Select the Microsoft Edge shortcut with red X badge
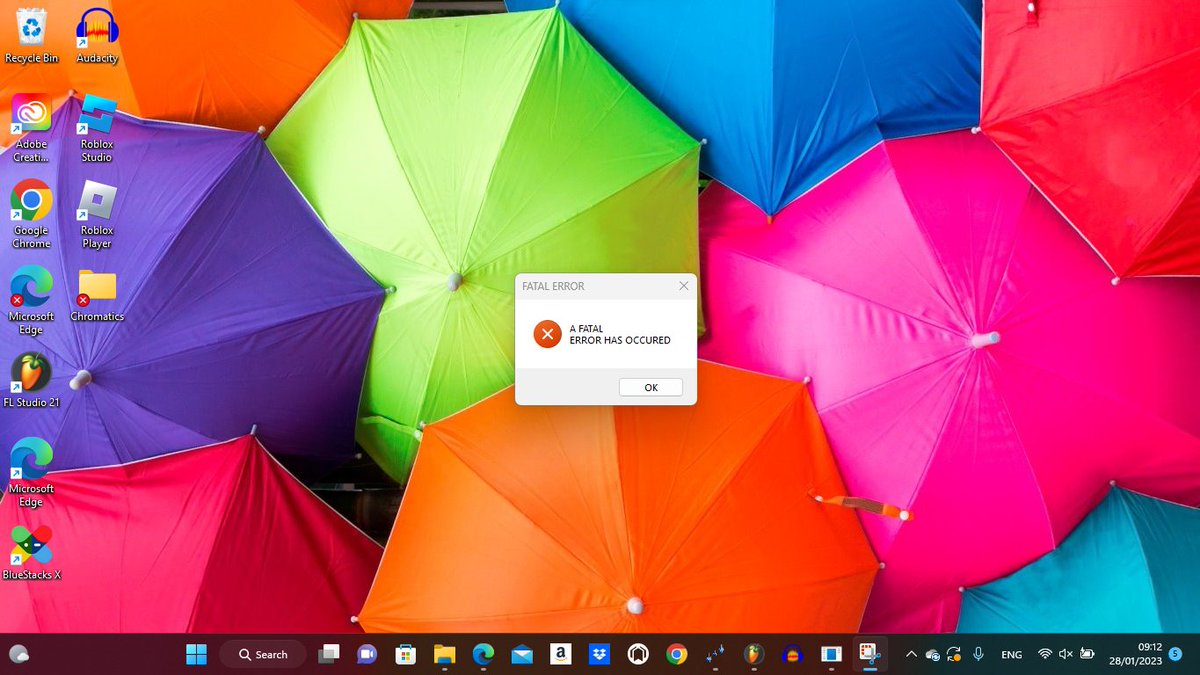This screenshot has width=1200, height=675. coord(31,301)
